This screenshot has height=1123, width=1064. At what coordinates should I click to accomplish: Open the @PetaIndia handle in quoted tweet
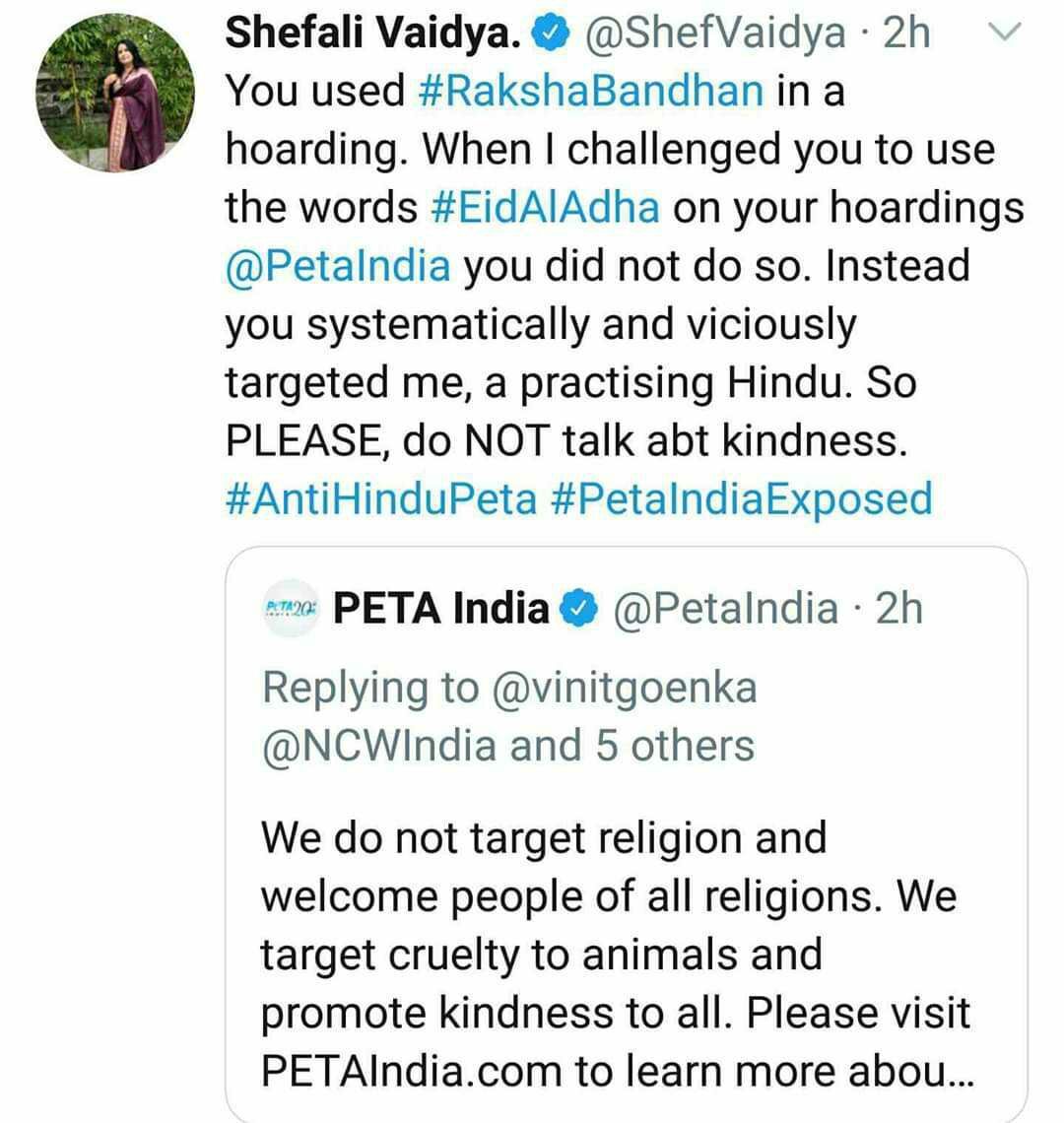pos(725,608)
